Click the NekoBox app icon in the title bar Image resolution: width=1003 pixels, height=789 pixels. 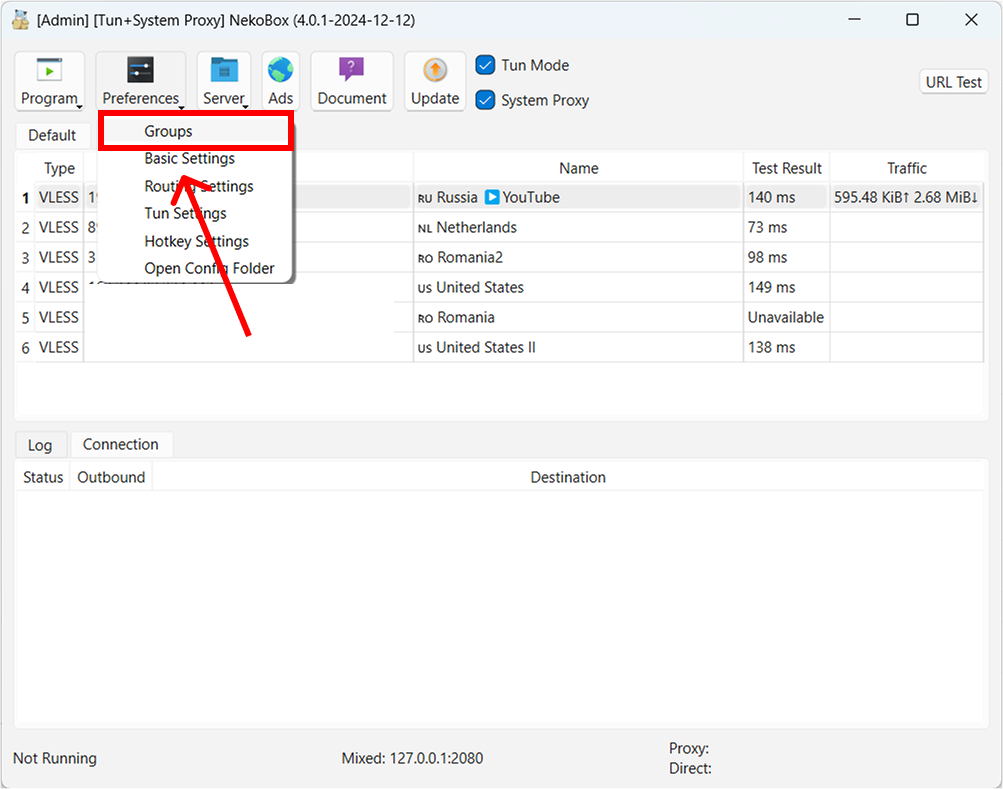[x=19, y=19]
